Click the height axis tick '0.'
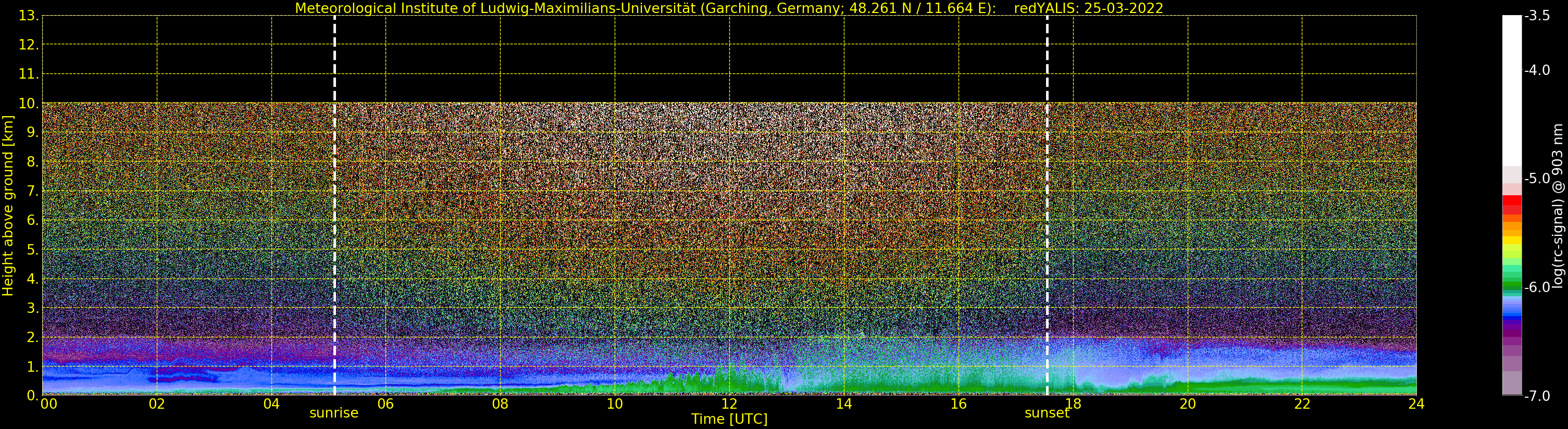 point(33,396)
